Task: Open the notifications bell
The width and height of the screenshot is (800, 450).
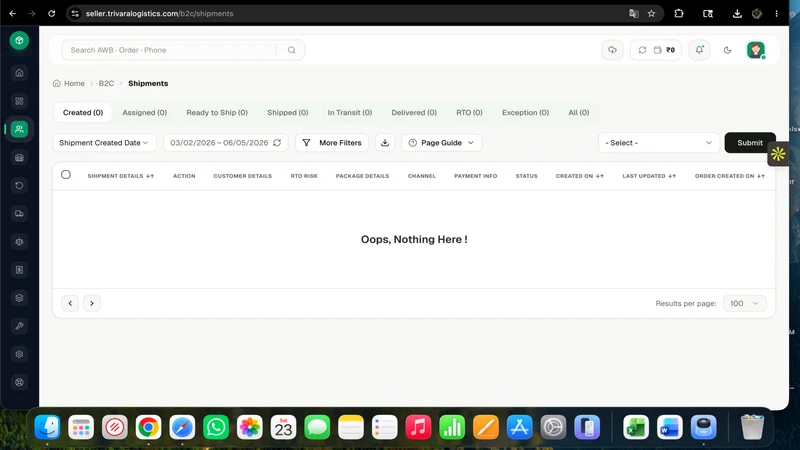Action: pos(699,50)
